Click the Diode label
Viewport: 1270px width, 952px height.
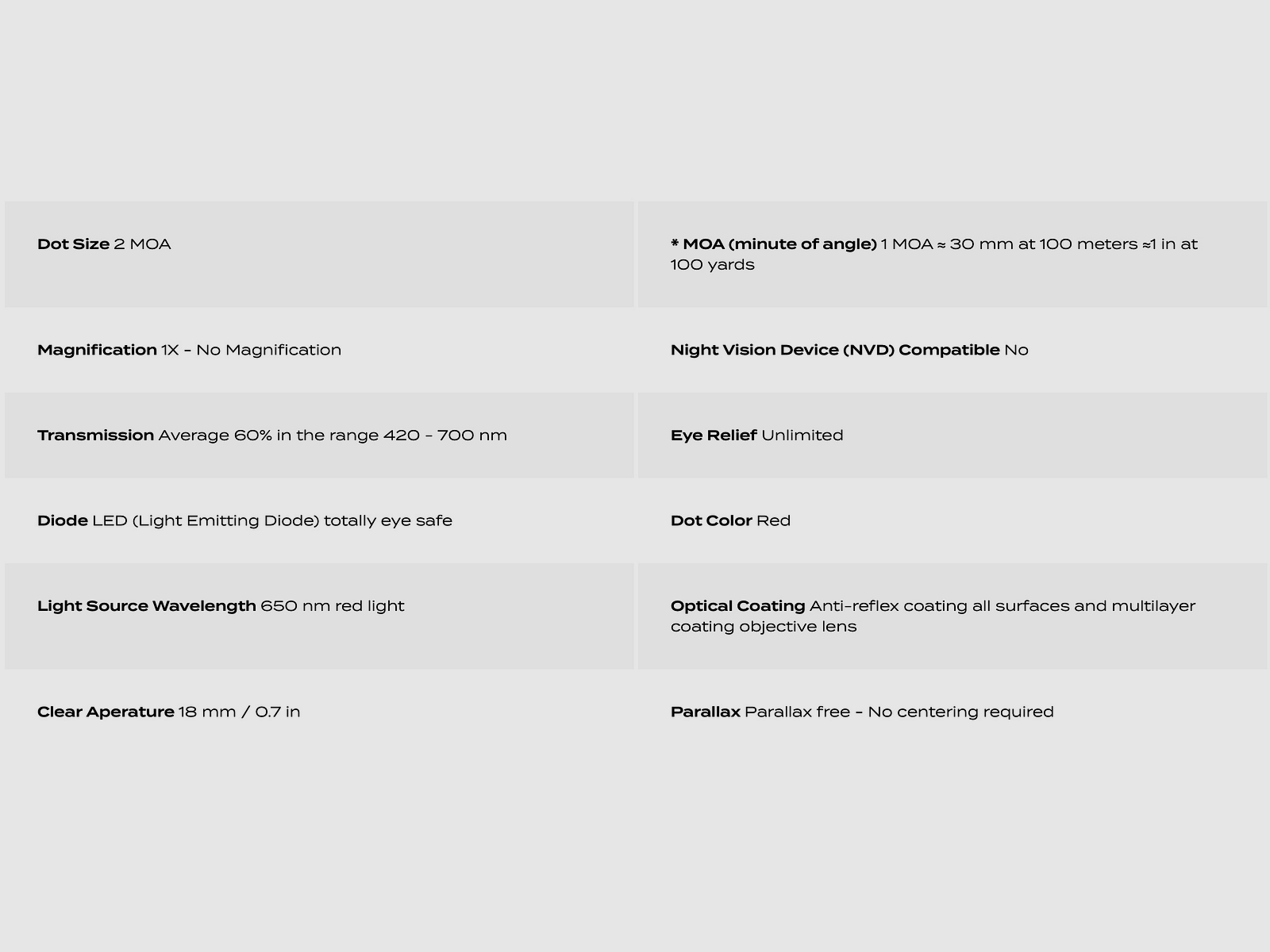[x=62, y=521]
